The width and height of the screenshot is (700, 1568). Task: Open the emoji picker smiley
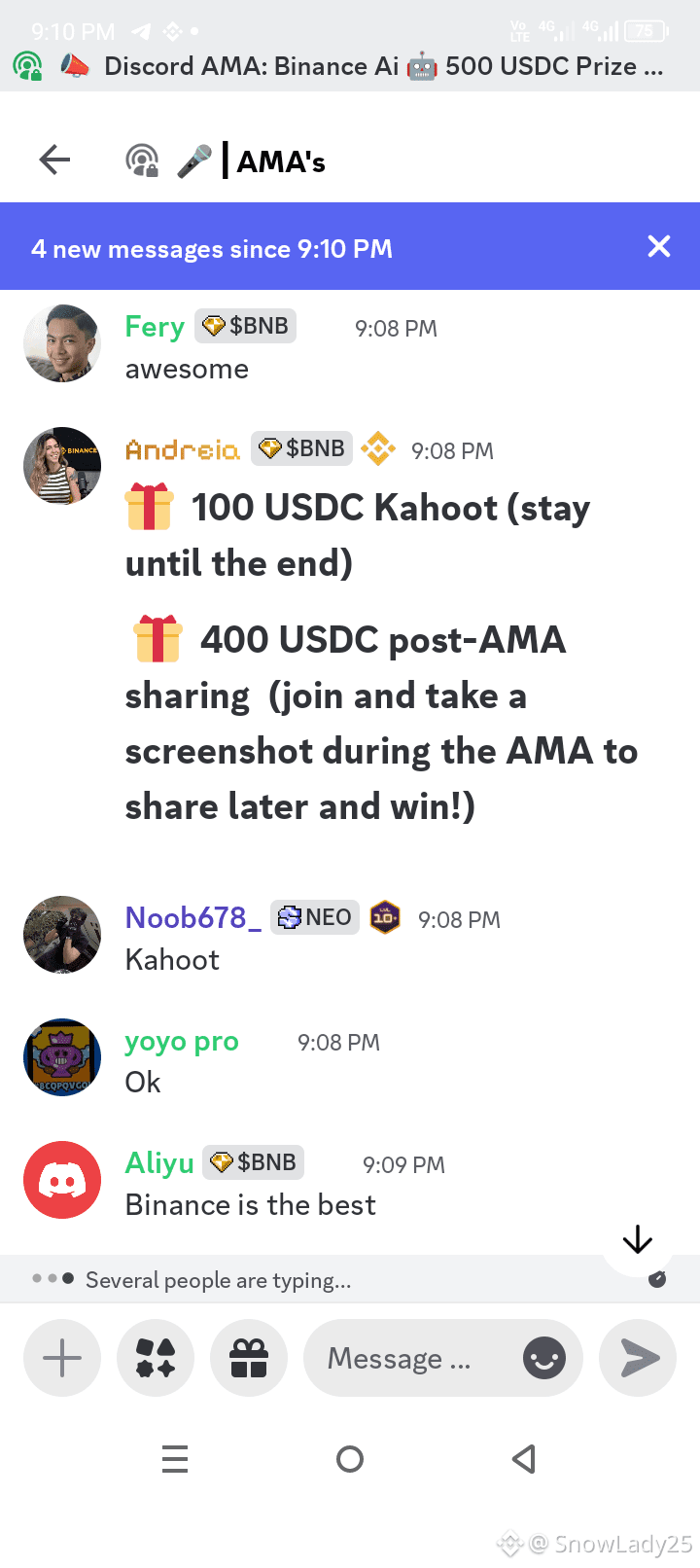[x=544, y=1358]
